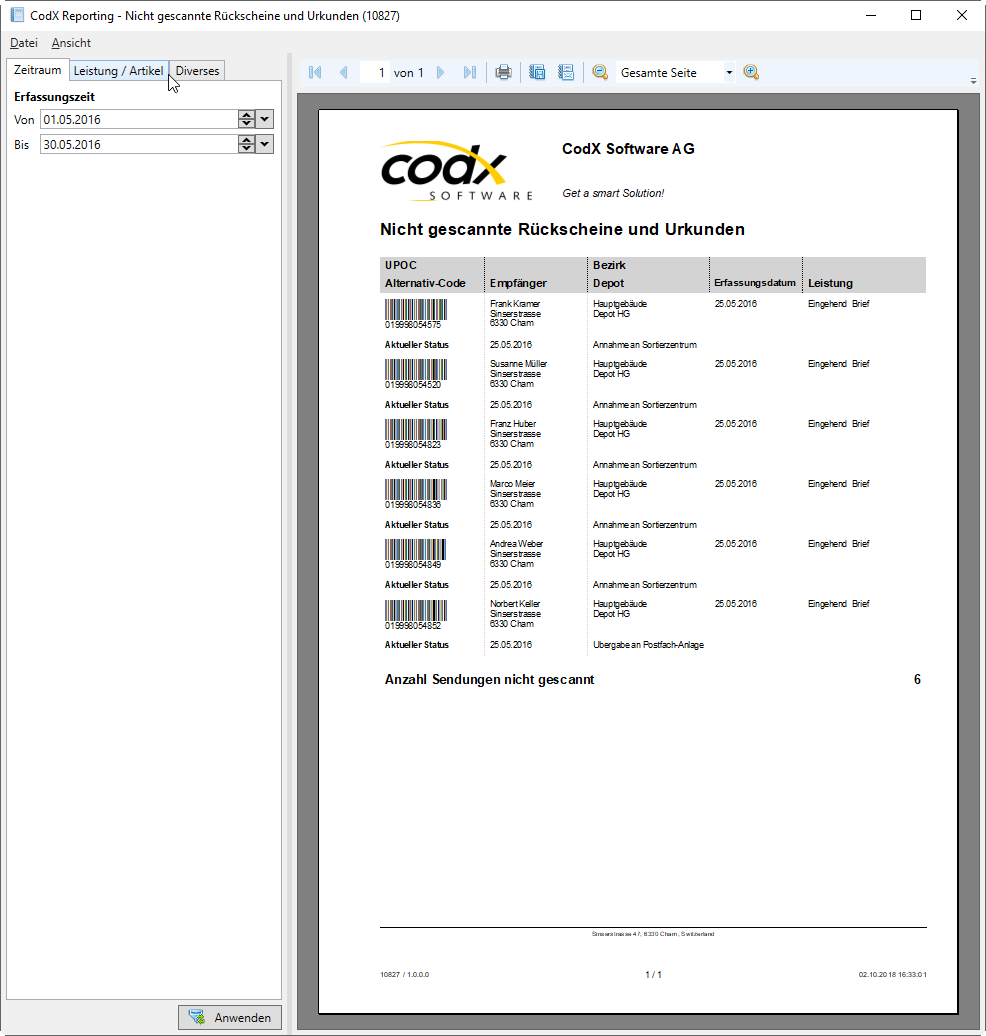Zoom out using the minus magnifier
Viewport: 986px width, 1036px height.
tap(600, 73)
